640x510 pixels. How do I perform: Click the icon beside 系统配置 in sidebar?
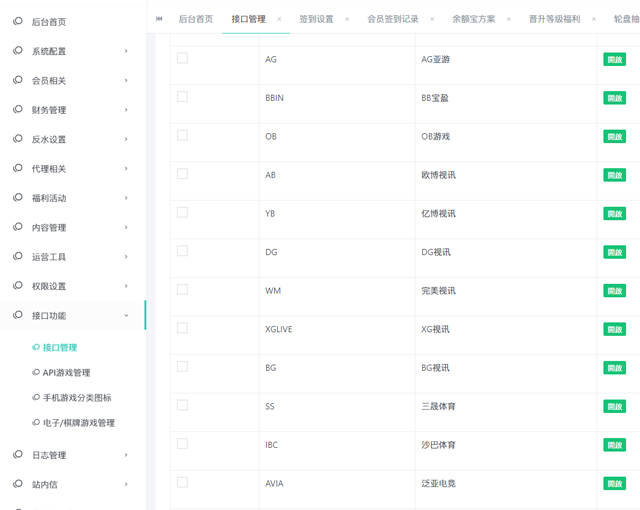tap(18, 51)
